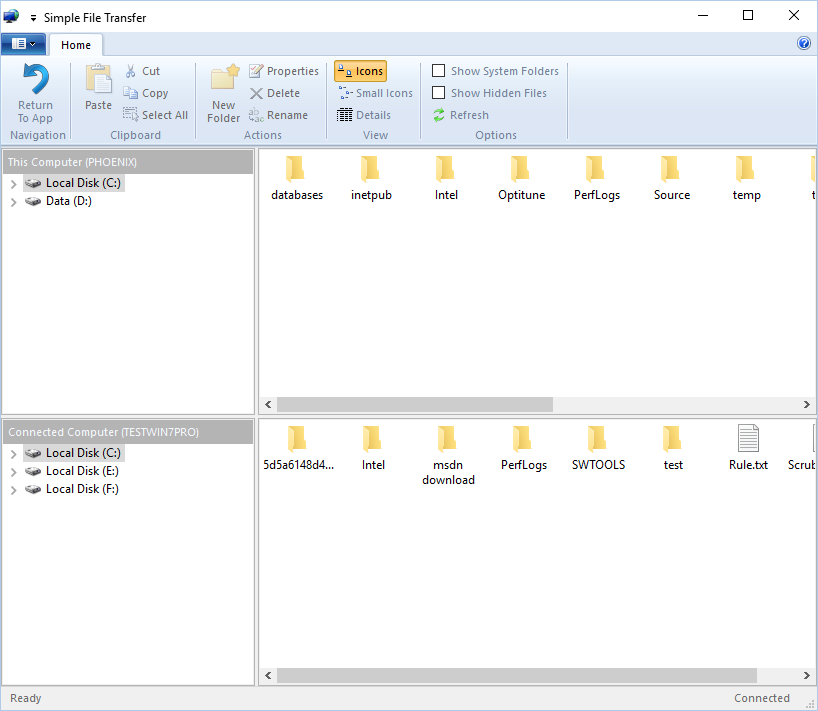Click the Refresh option icon
The image size is (818, 711).
439,115
